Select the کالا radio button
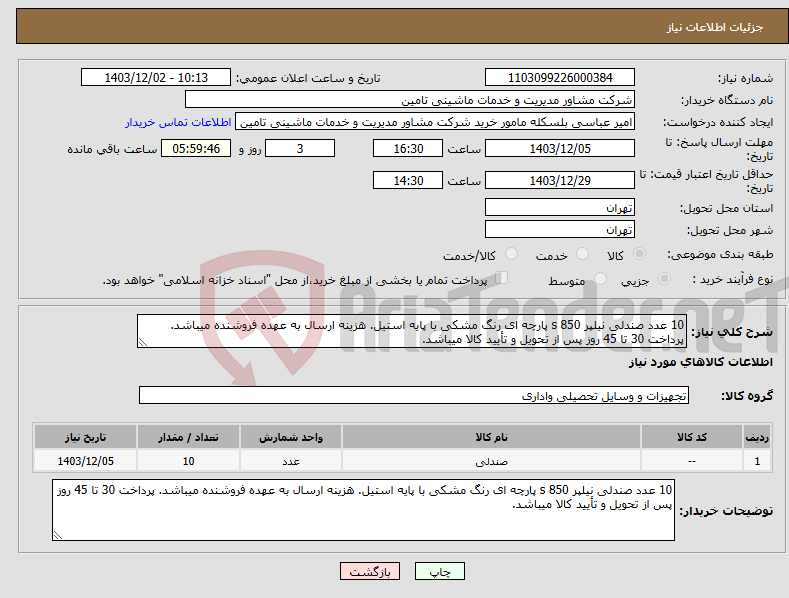Screen dimensions: 789x598 639,254
